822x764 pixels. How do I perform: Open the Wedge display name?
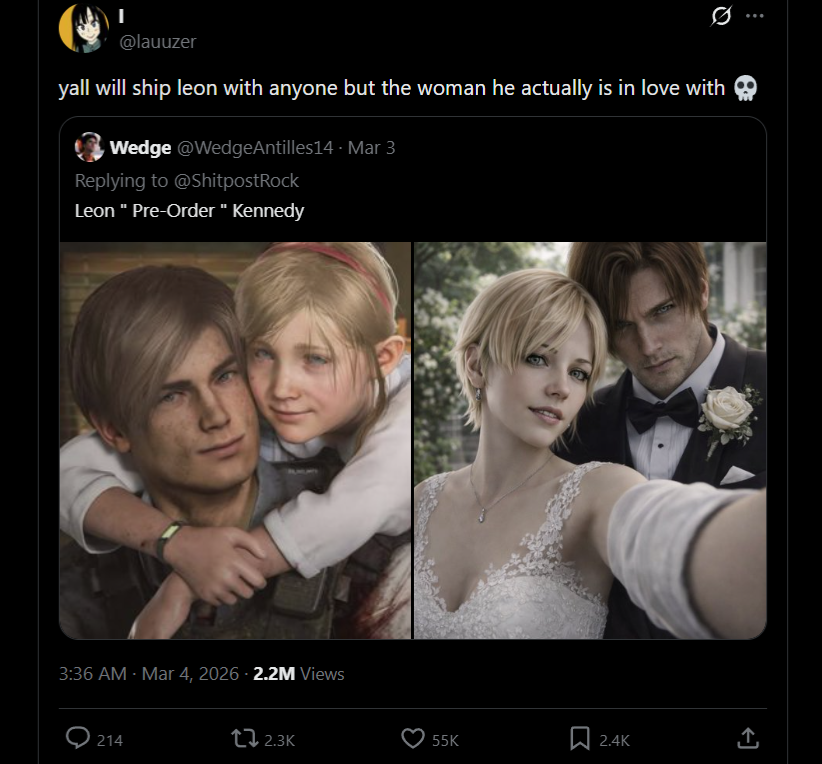point(140,148)
